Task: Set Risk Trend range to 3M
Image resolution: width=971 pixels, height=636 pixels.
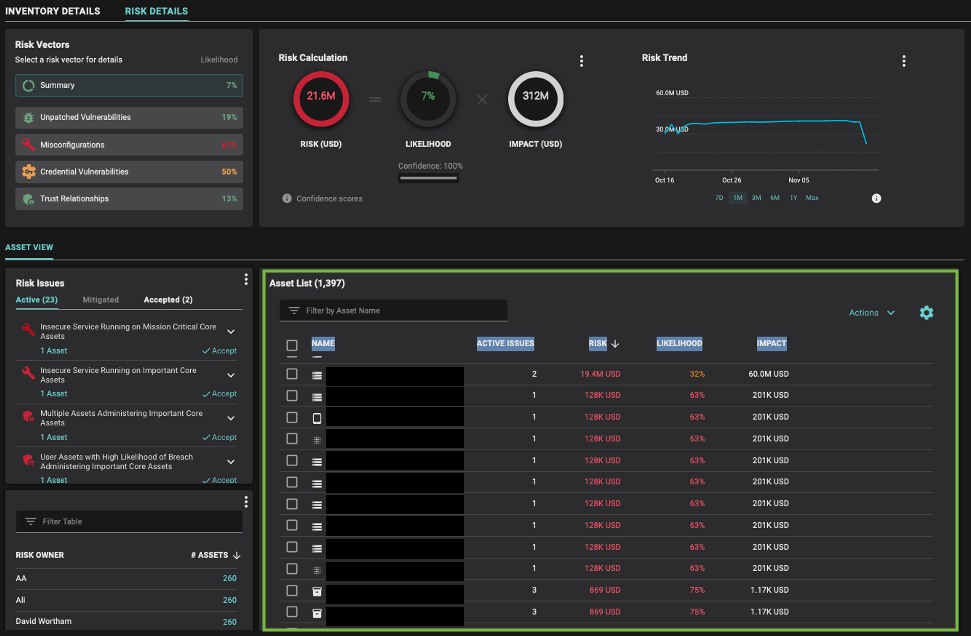Action: pos(756,198)
